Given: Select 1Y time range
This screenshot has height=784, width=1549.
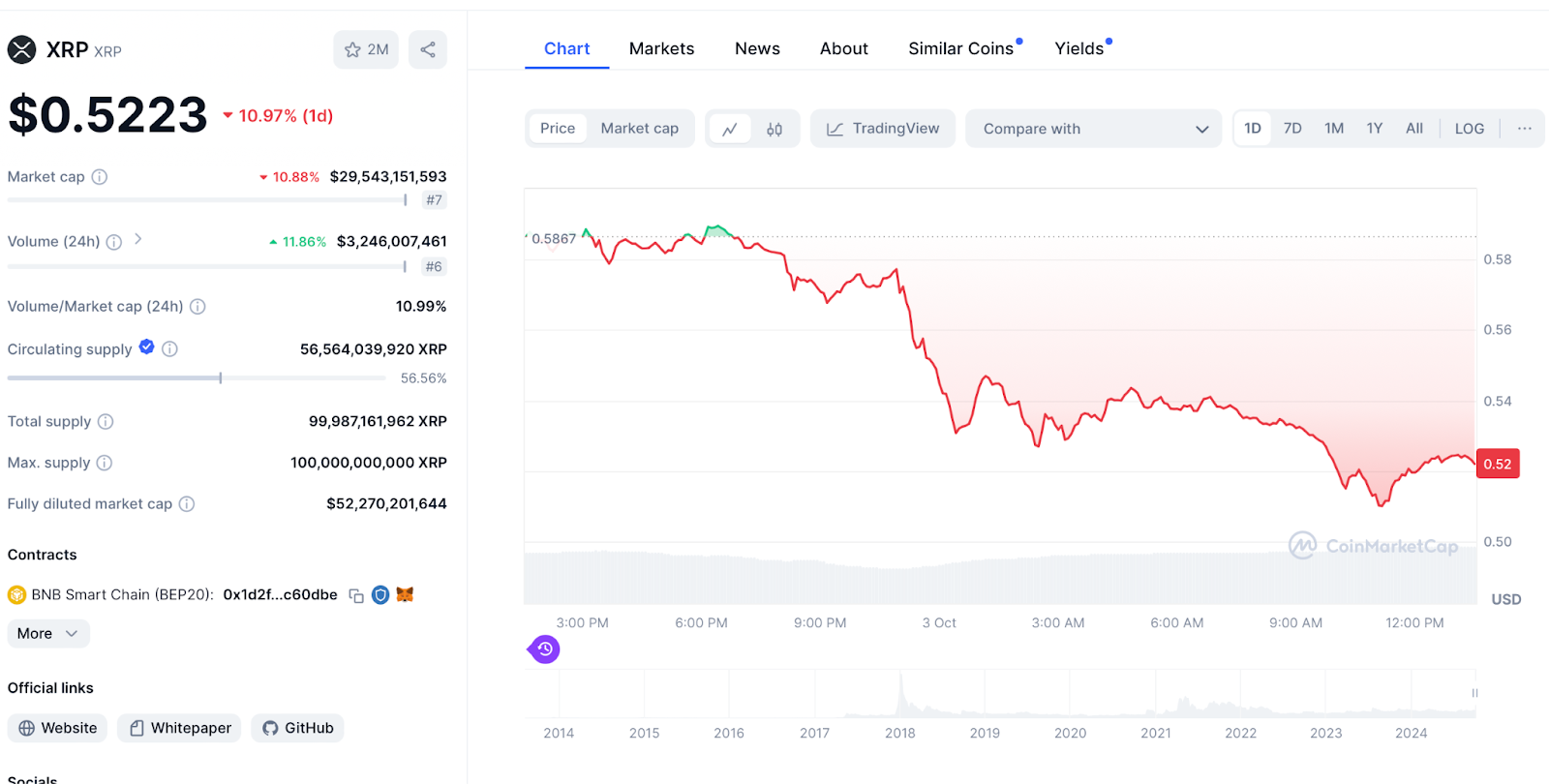Looking at the screenshot, I should click(1375, 129).
